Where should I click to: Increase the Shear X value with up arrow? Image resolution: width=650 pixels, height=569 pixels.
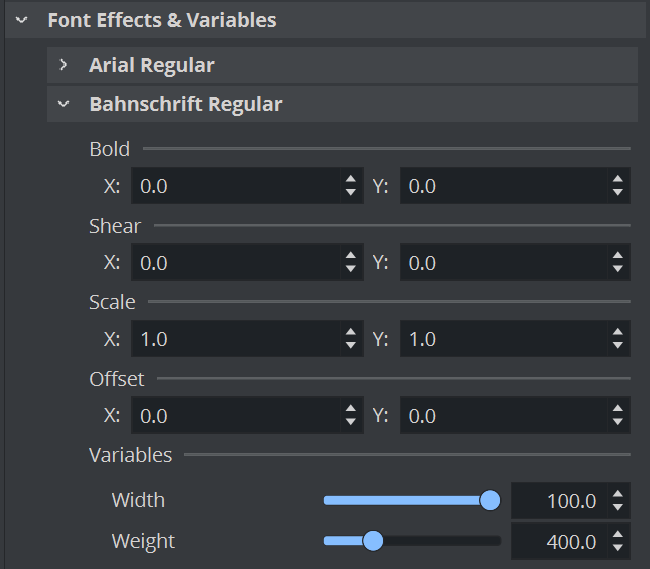[350, 257]
